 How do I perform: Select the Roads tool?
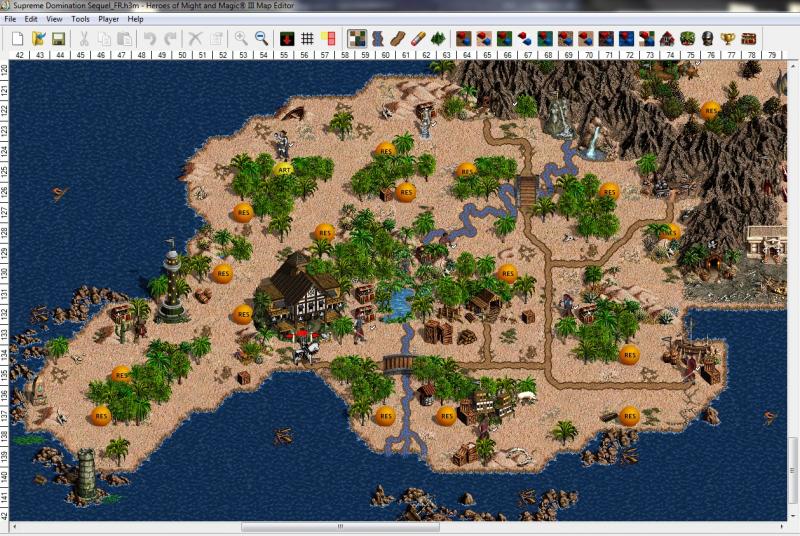(x=398, y=39)
